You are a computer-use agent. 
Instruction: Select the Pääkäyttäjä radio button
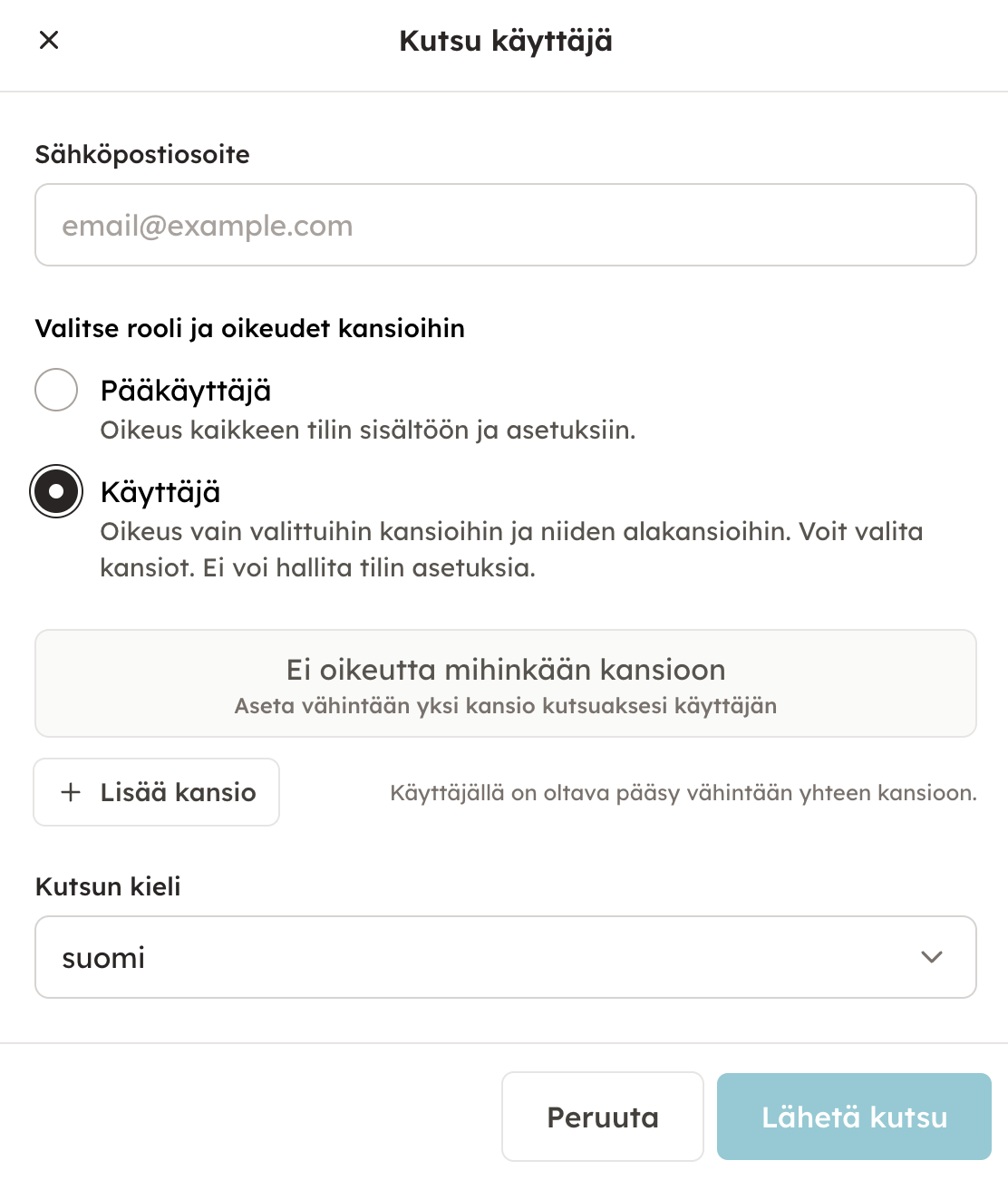(x=56, y=390)
